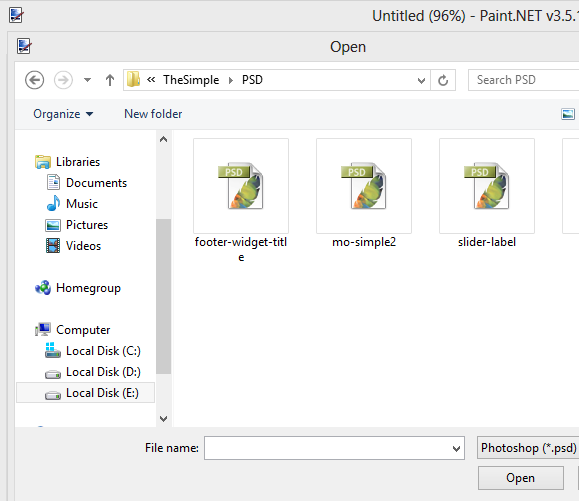Click the navigation pane scrollbar thumb
This screenshot has width=579, height=501.
click(163, 296)
